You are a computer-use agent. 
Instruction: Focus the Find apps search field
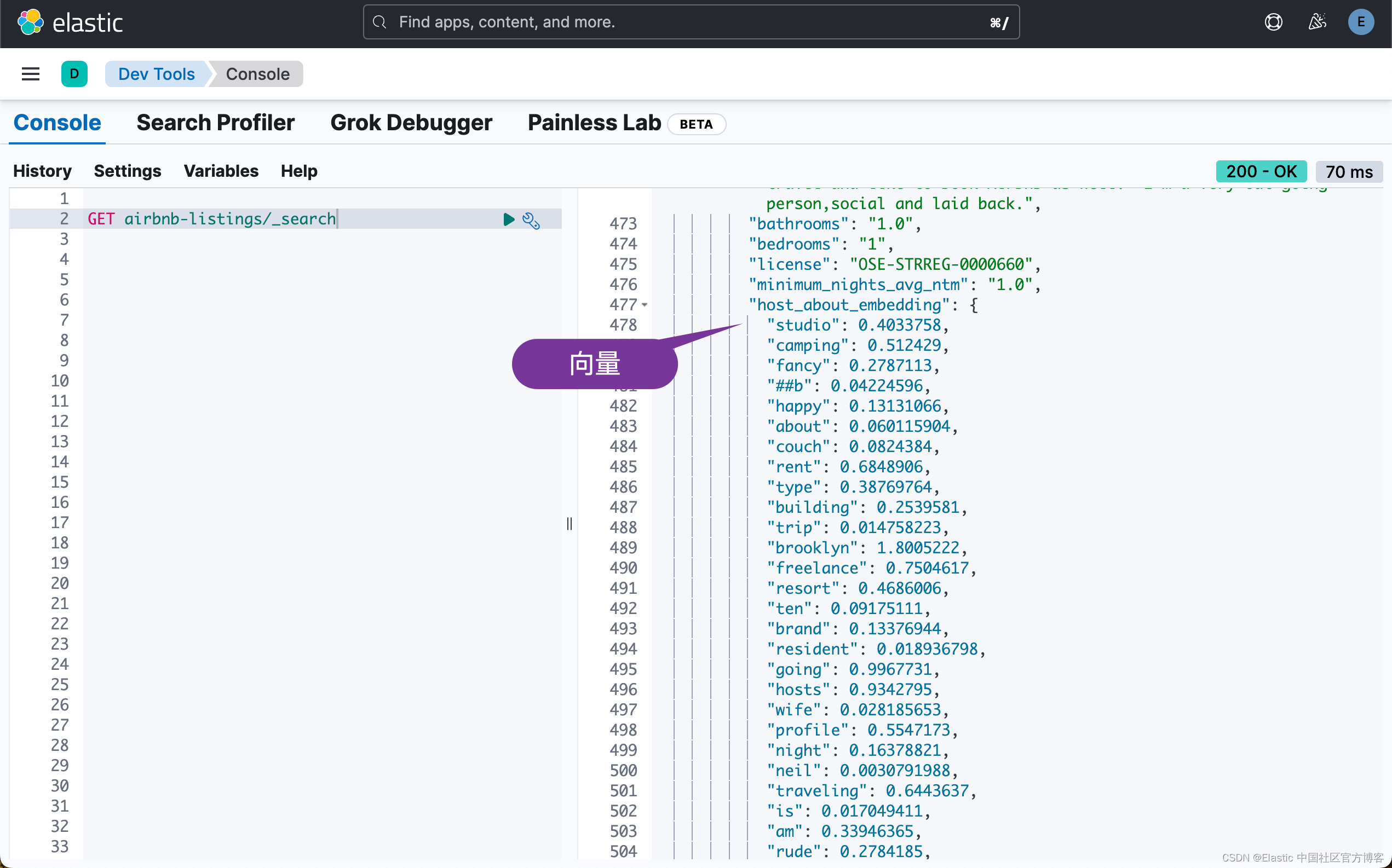[x=691, y=22]
